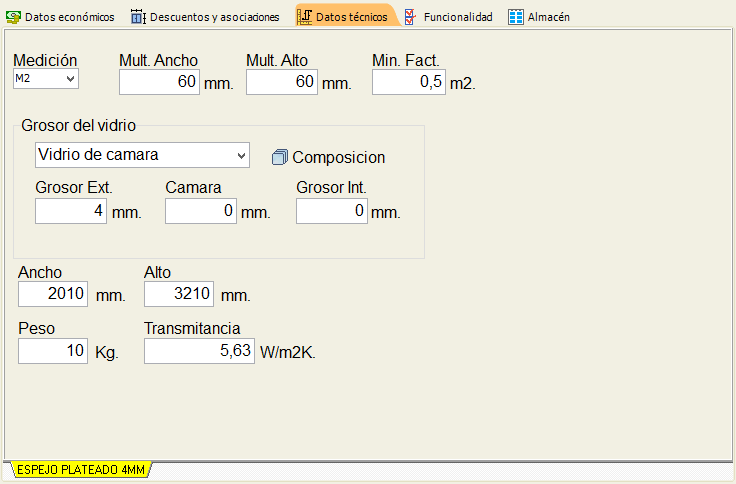Image resolution: width=736 pixels, height=484 pixels.
Task: Expand the Vidrio de camara combo box
Action: (142, 155)
